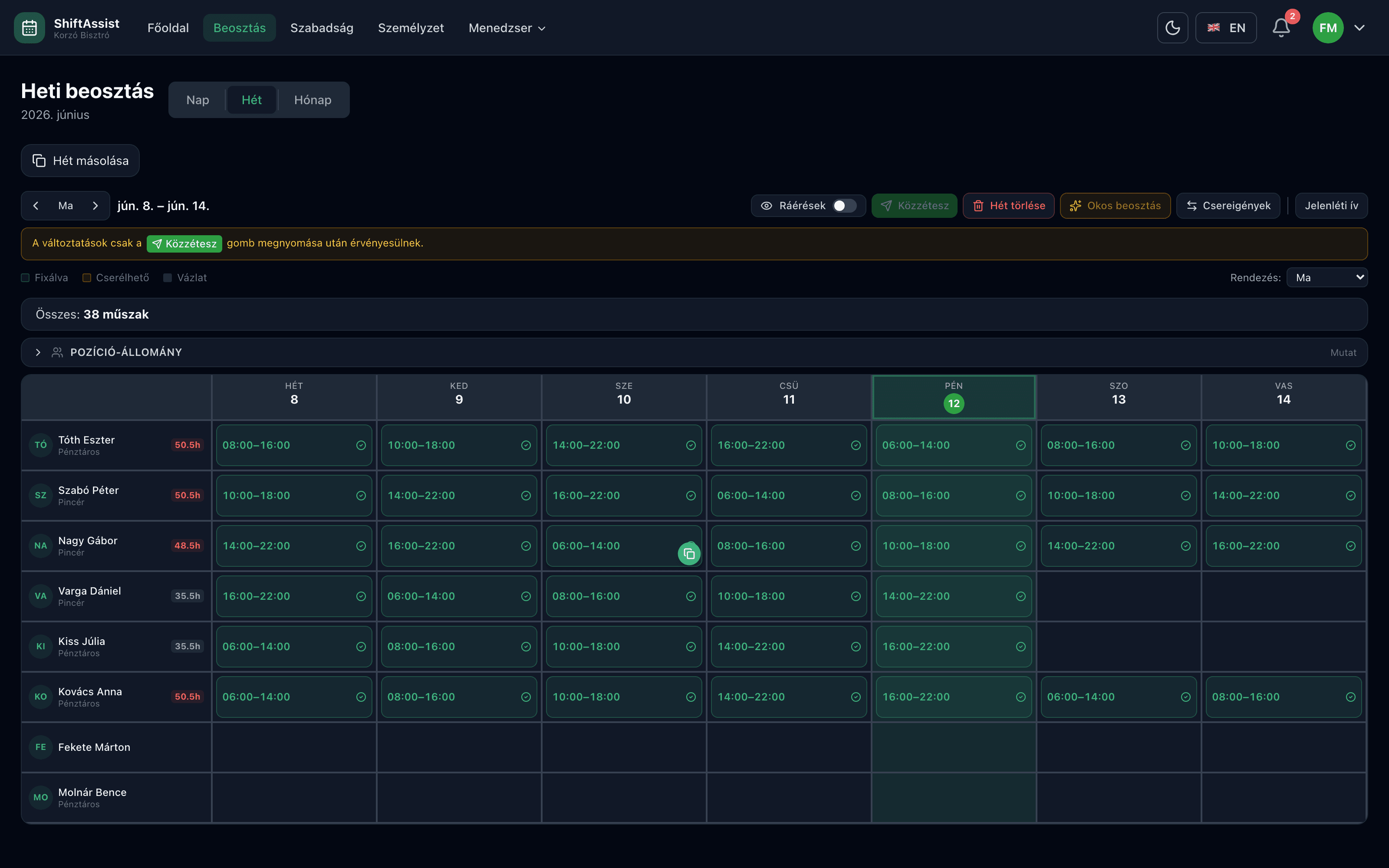Viewport: 1389px width, 868px height.
Task: Open the EN language selector
Action: (x=1226, y=27)
